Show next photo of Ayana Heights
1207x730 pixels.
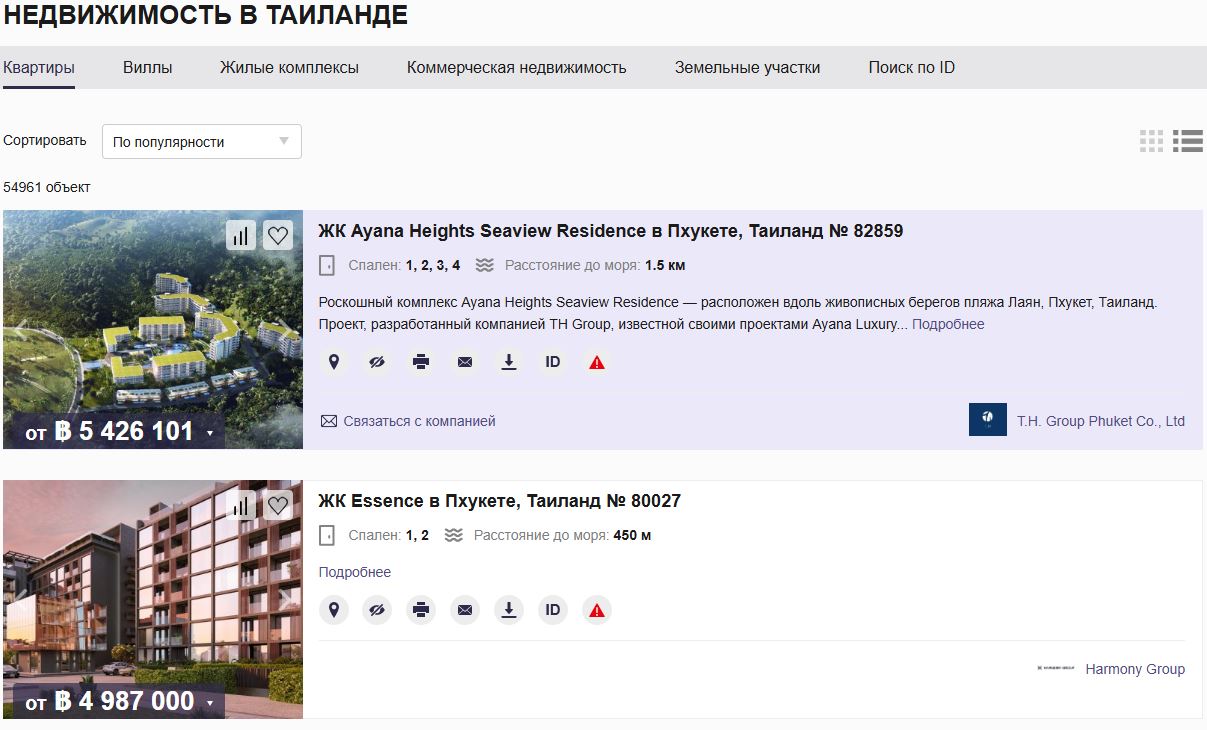289,330
